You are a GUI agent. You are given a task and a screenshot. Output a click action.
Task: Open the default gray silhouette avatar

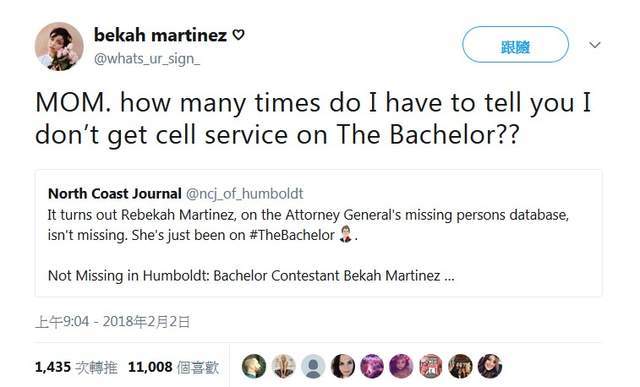[313, 366]
